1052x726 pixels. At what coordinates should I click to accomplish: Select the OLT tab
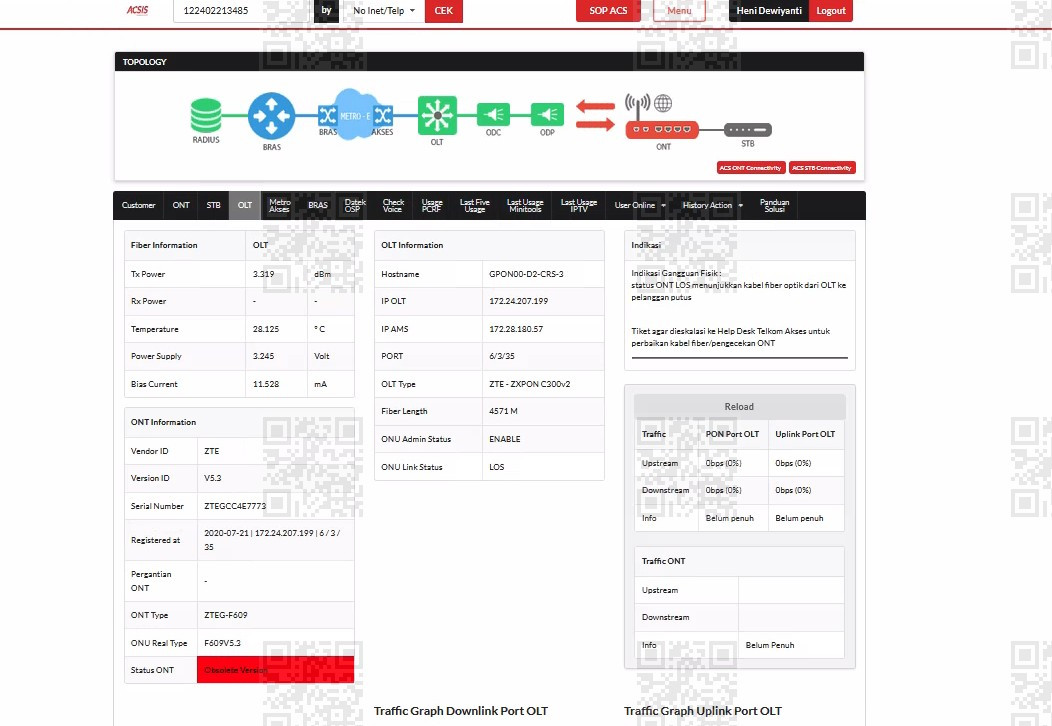(x=245, y=205)
